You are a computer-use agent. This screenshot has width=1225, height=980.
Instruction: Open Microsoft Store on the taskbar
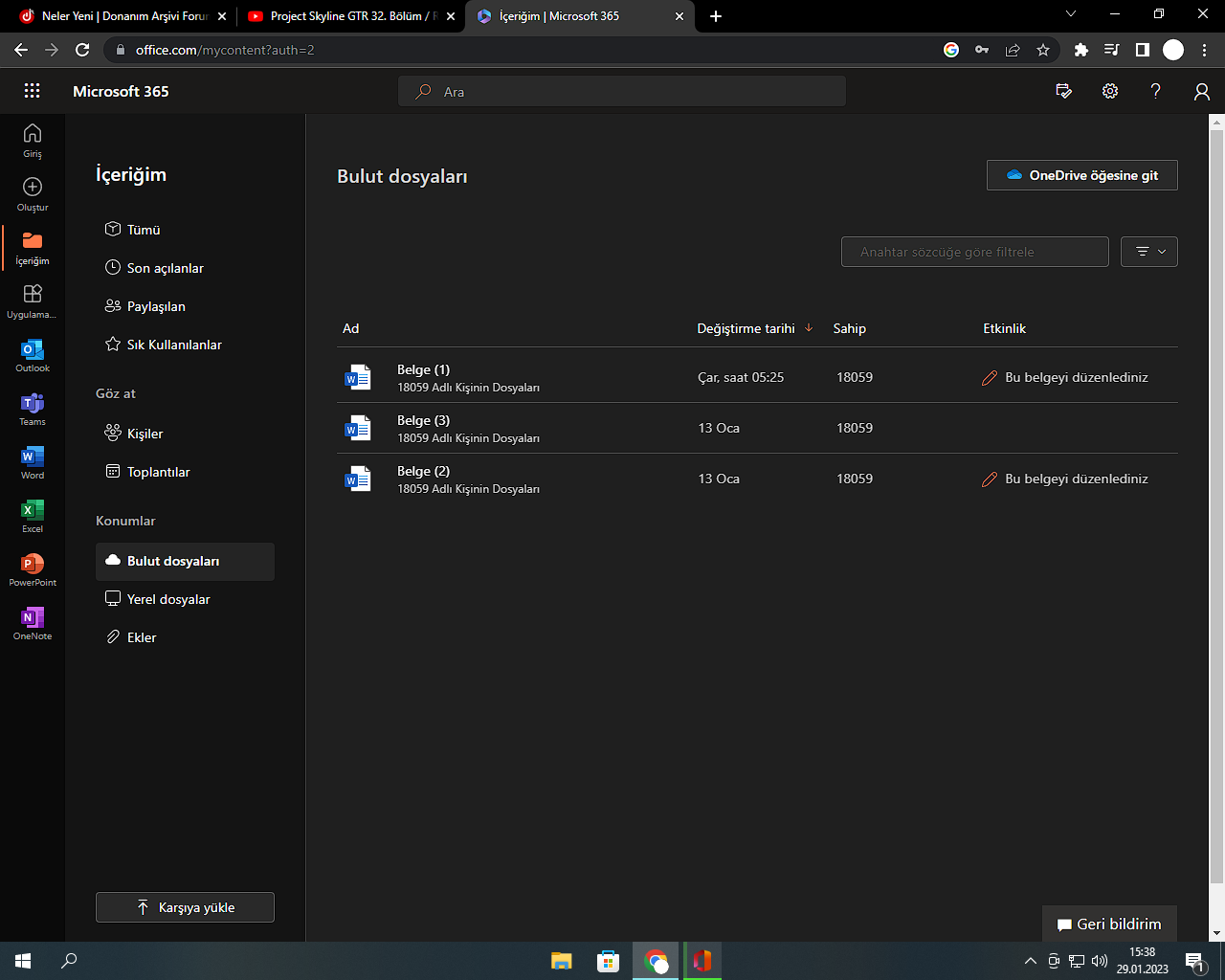(608, 961)
